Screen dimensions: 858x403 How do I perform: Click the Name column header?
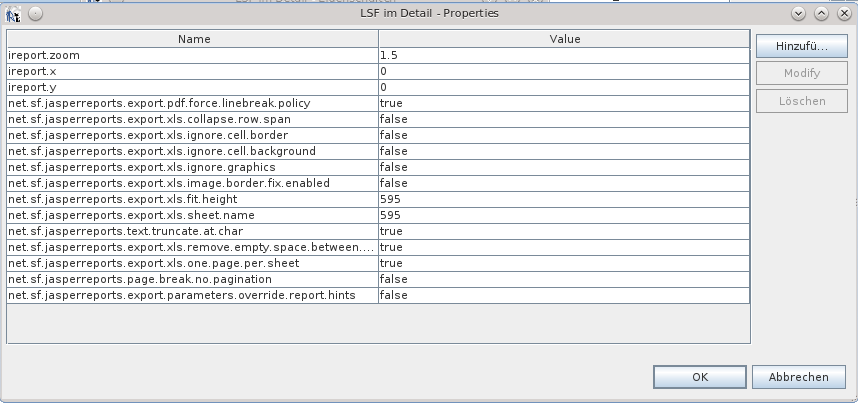pos(193,39)
